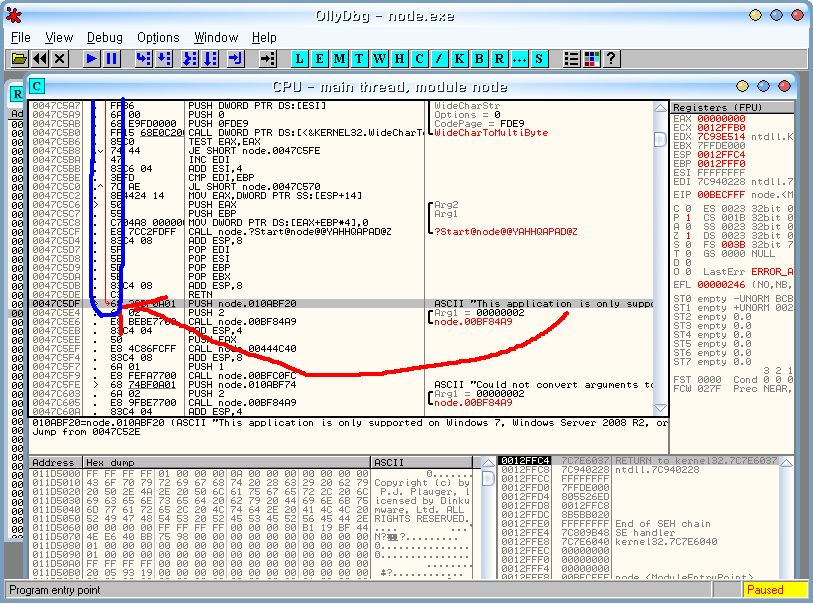This screenshot has height=604, width=813.
Task: Click the ESP register value 0012FFC4
Action: point(721,154)
